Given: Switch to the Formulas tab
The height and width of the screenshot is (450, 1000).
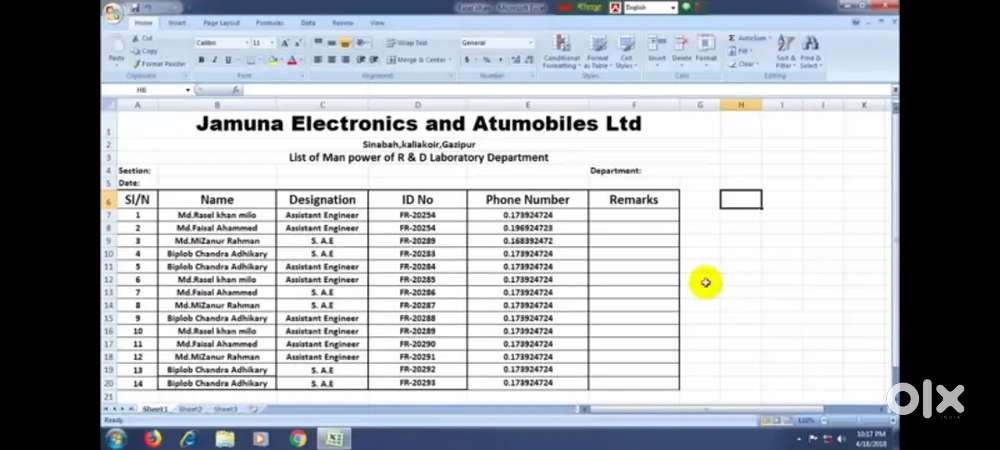Looking at the screenshot, I should click(x=269, y=23).
